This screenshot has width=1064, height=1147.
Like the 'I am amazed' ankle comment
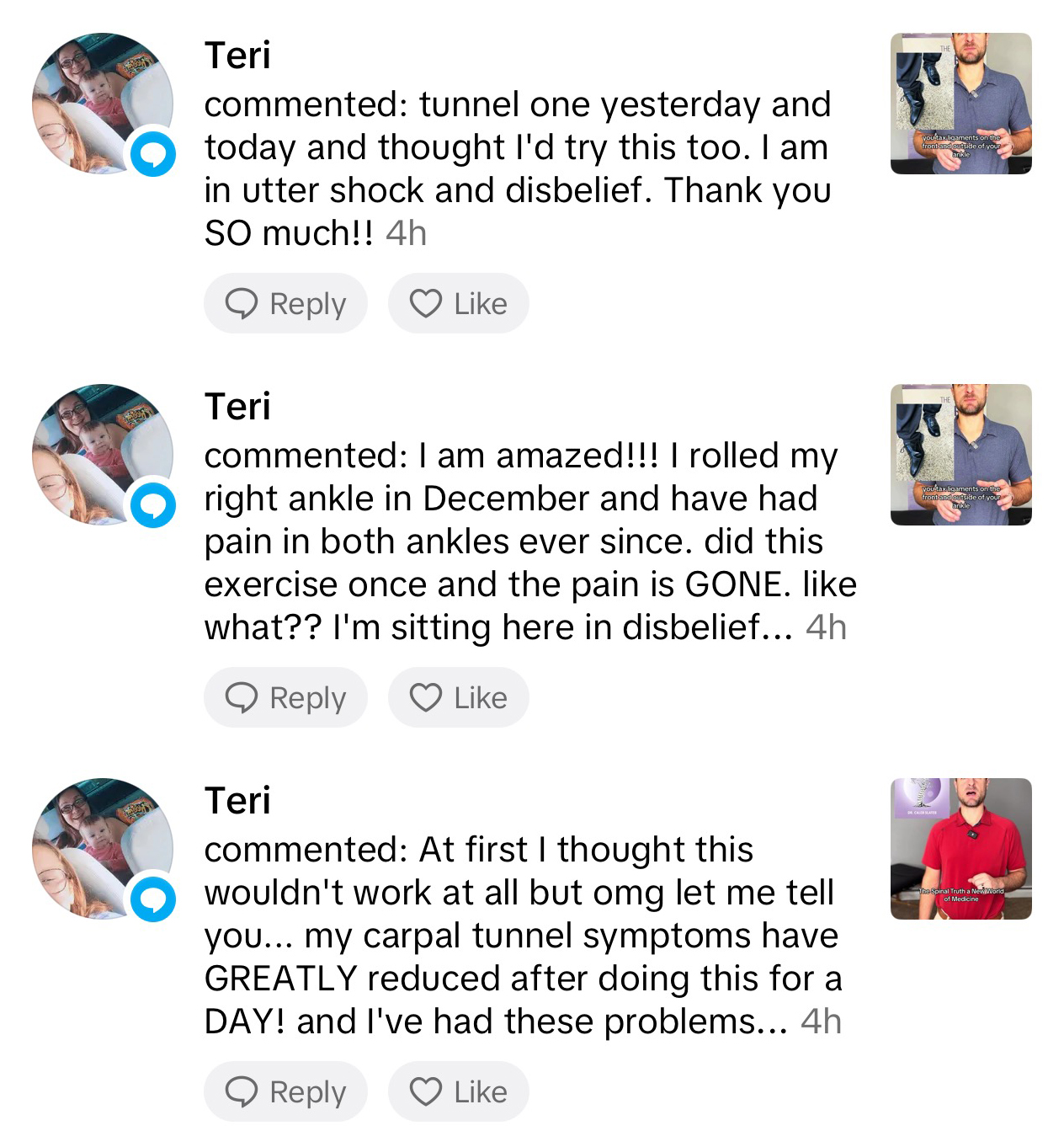(458, 697)
